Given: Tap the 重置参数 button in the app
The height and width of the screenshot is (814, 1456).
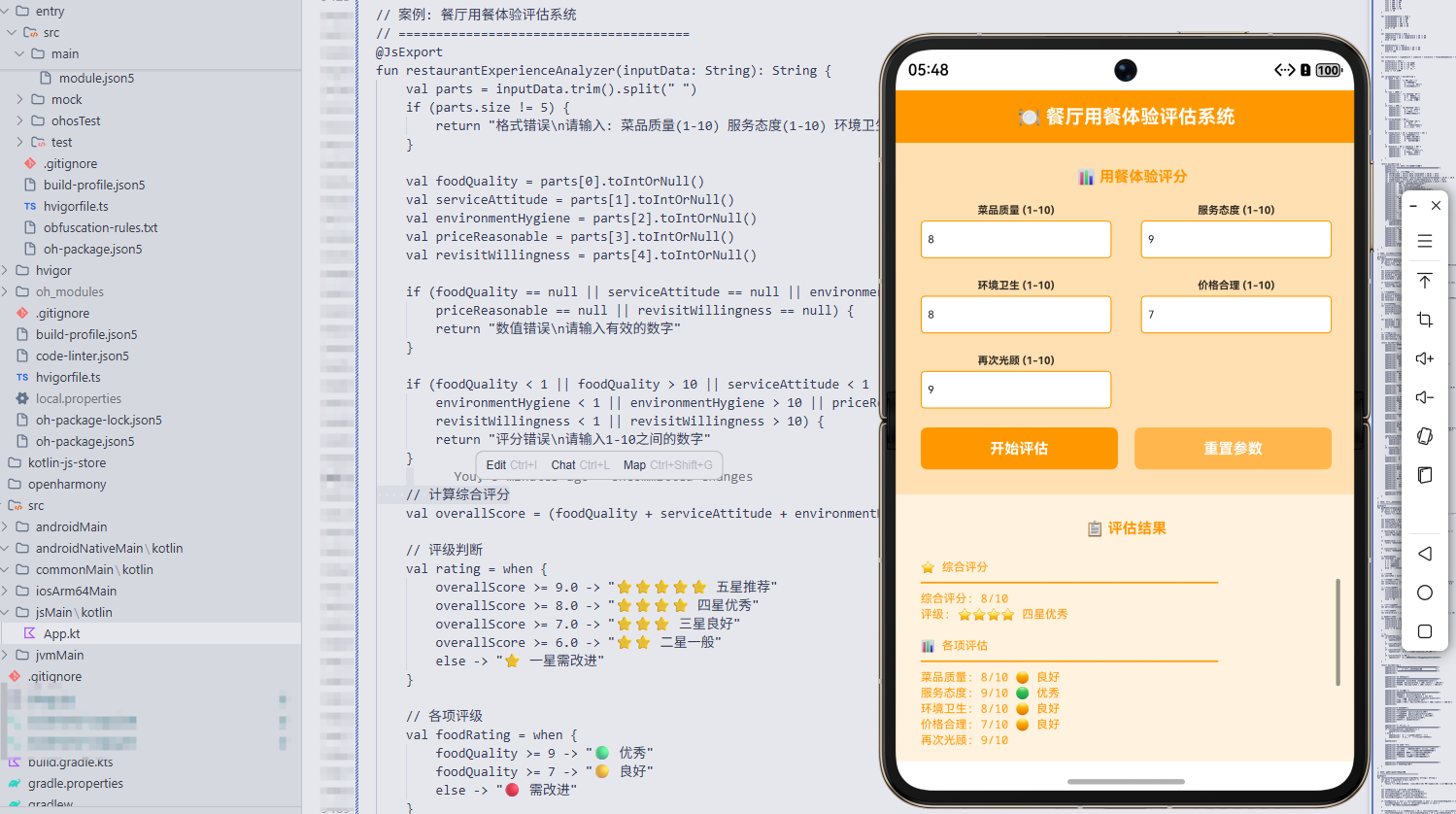Looking at the screenshot, I should [x=1233, y=448].
